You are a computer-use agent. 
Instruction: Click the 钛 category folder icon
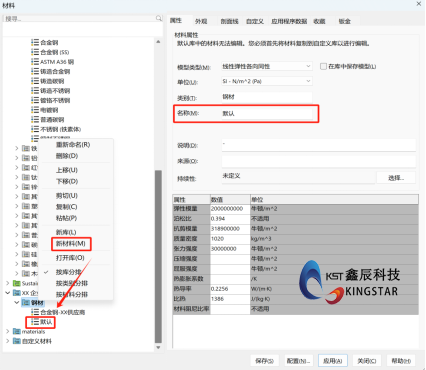point(26,177)
